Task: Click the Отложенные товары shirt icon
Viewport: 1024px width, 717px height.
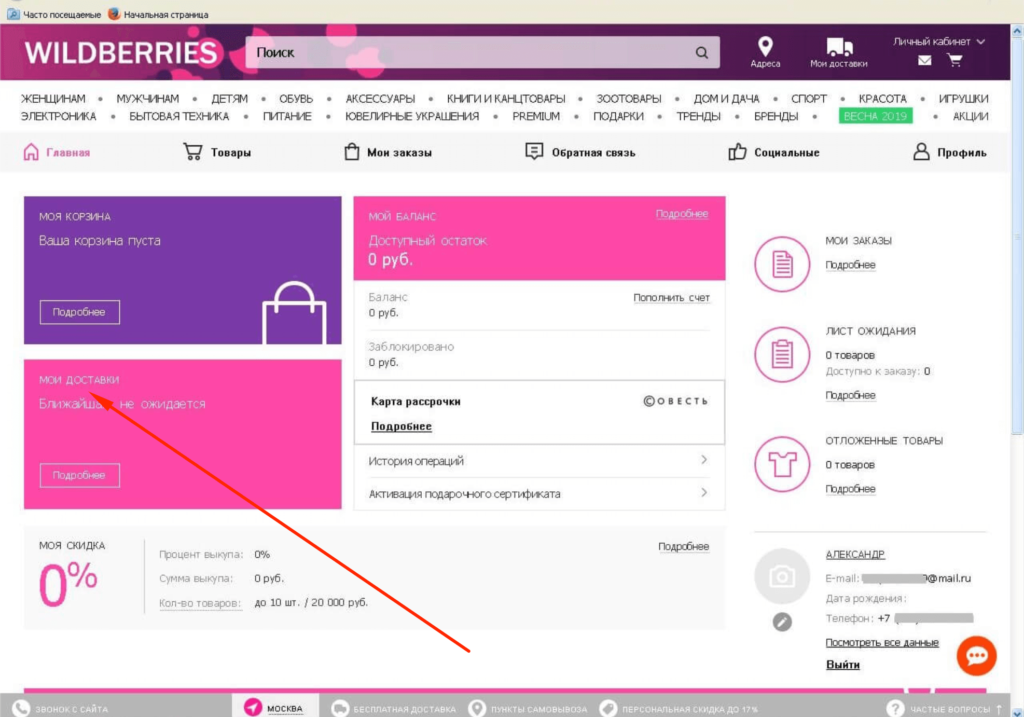Action: tap(781, 464)
